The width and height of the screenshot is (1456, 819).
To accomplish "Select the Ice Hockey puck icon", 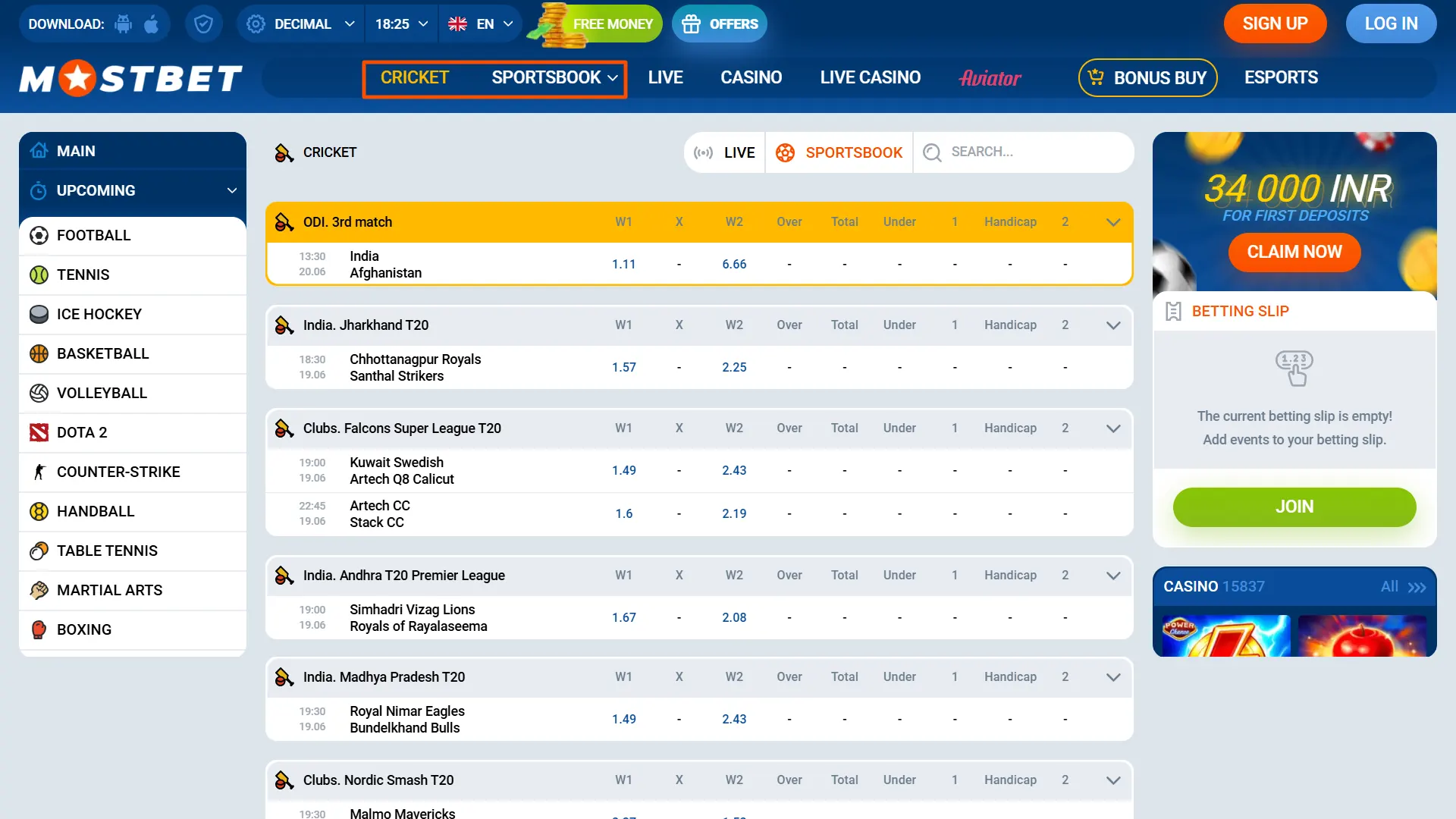I will click(39, 315).
